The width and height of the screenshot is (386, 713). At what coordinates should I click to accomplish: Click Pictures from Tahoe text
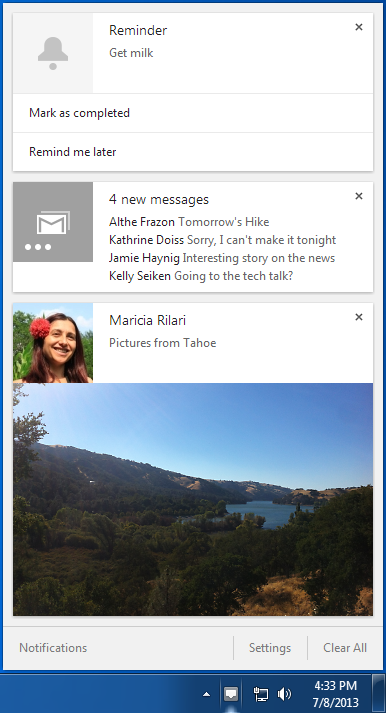pos(163,343)
